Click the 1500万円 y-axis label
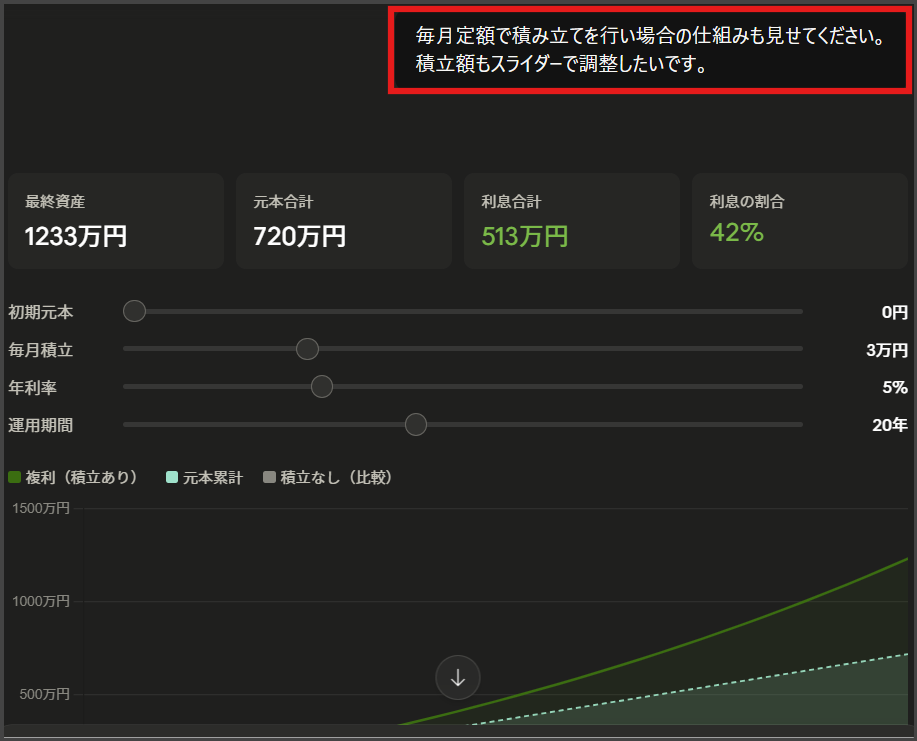 click(x=41, y=508)
